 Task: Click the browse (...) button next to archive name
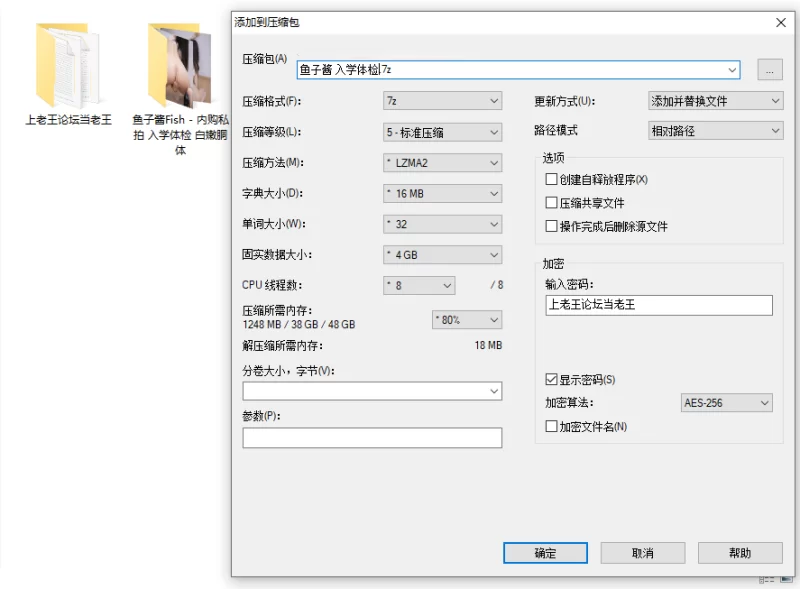click(x=769, y=70)
